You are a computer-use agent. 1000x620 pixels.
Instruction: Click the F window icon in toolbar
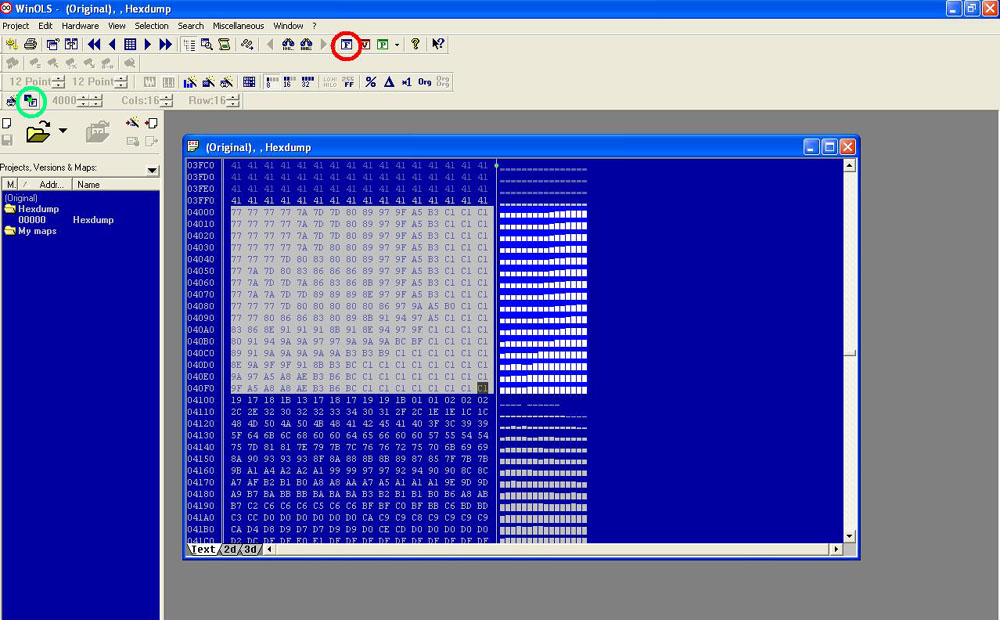click(x=346, y=44)
